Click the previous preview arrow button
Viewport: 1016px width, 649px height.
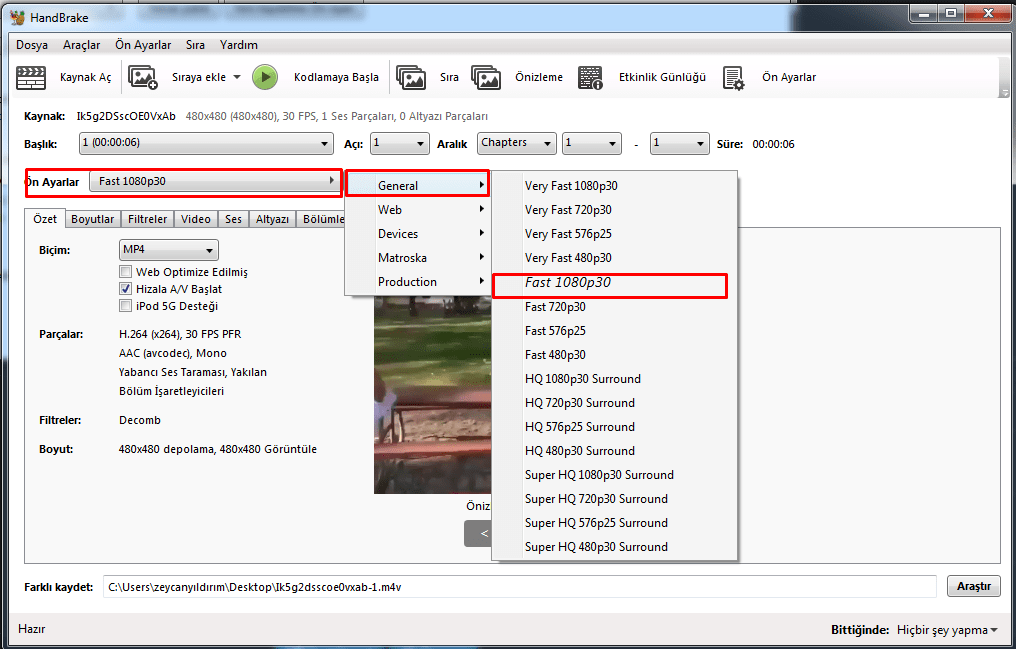point(478,533)
